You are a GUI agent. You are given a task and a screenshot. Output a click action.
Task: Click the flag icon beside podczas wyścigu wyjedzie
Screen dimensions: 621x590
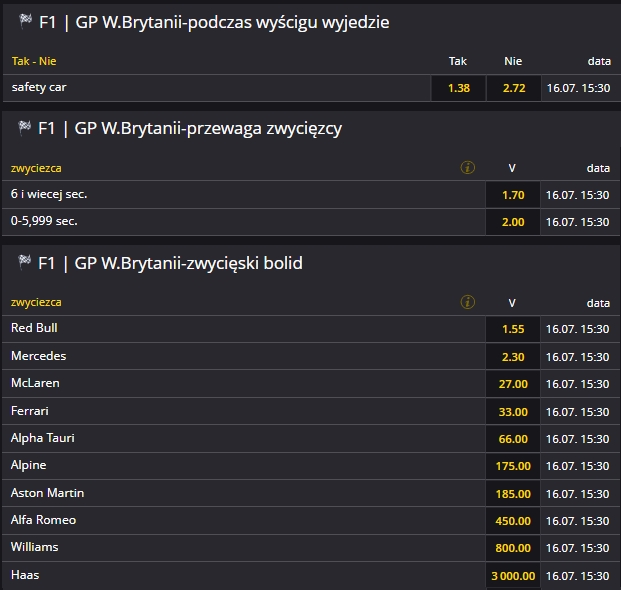(x=25, y=21)
